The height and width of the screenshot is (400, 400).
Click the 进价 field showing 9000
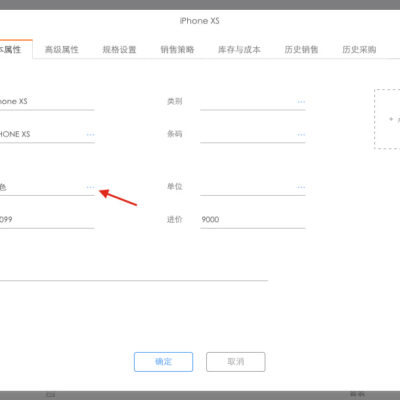pyautogui.click(x=253, y=220)
